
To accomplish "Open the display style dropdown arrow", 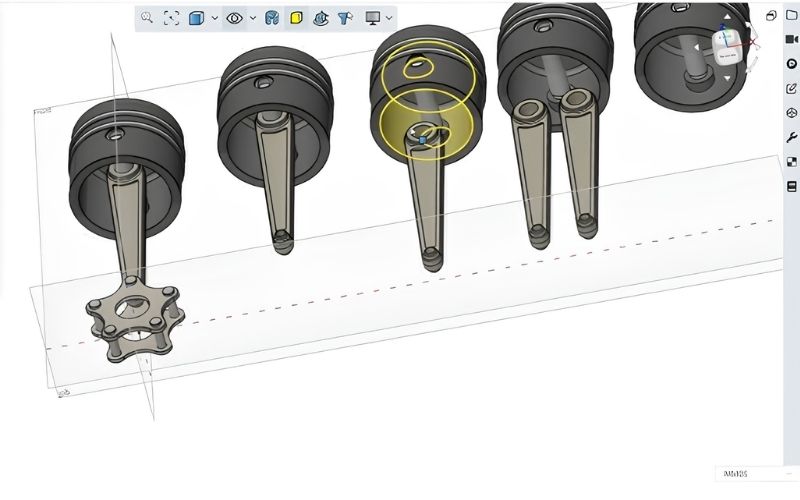I will 215,18.
